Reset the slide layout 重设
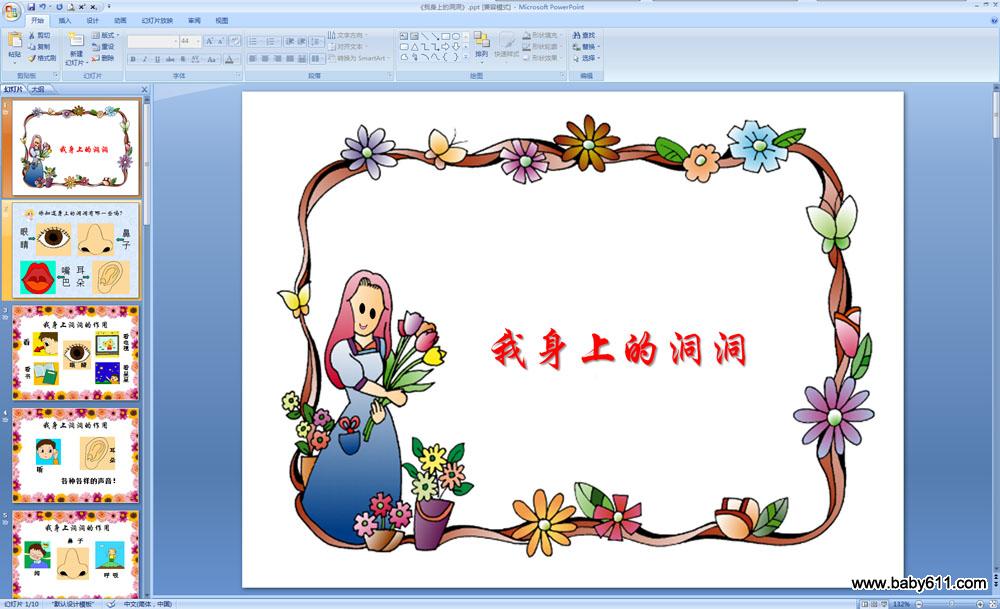1000x609 pixels. [103, 47]
